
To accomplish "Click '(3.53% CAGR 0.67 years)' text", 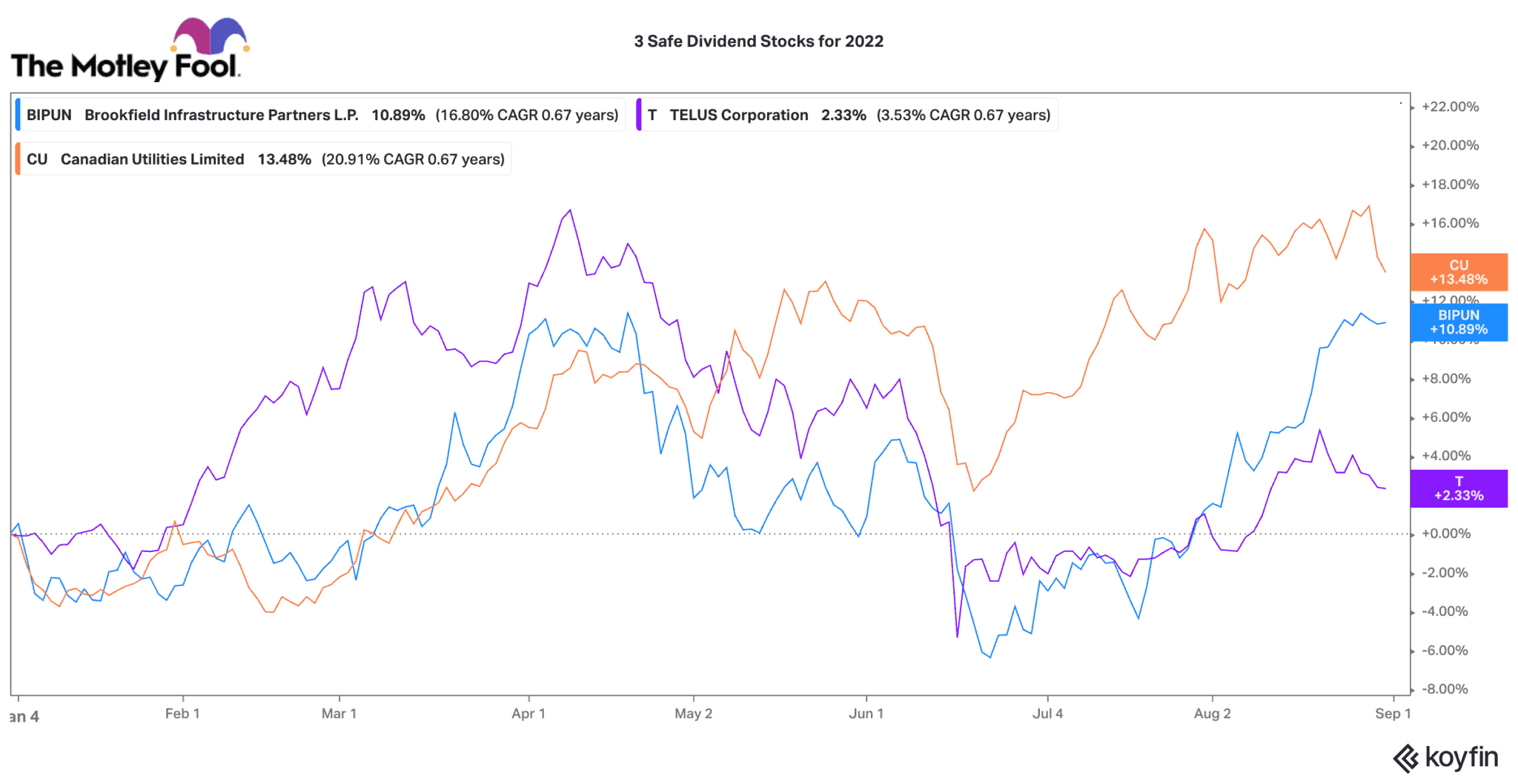I will point(964,115).
